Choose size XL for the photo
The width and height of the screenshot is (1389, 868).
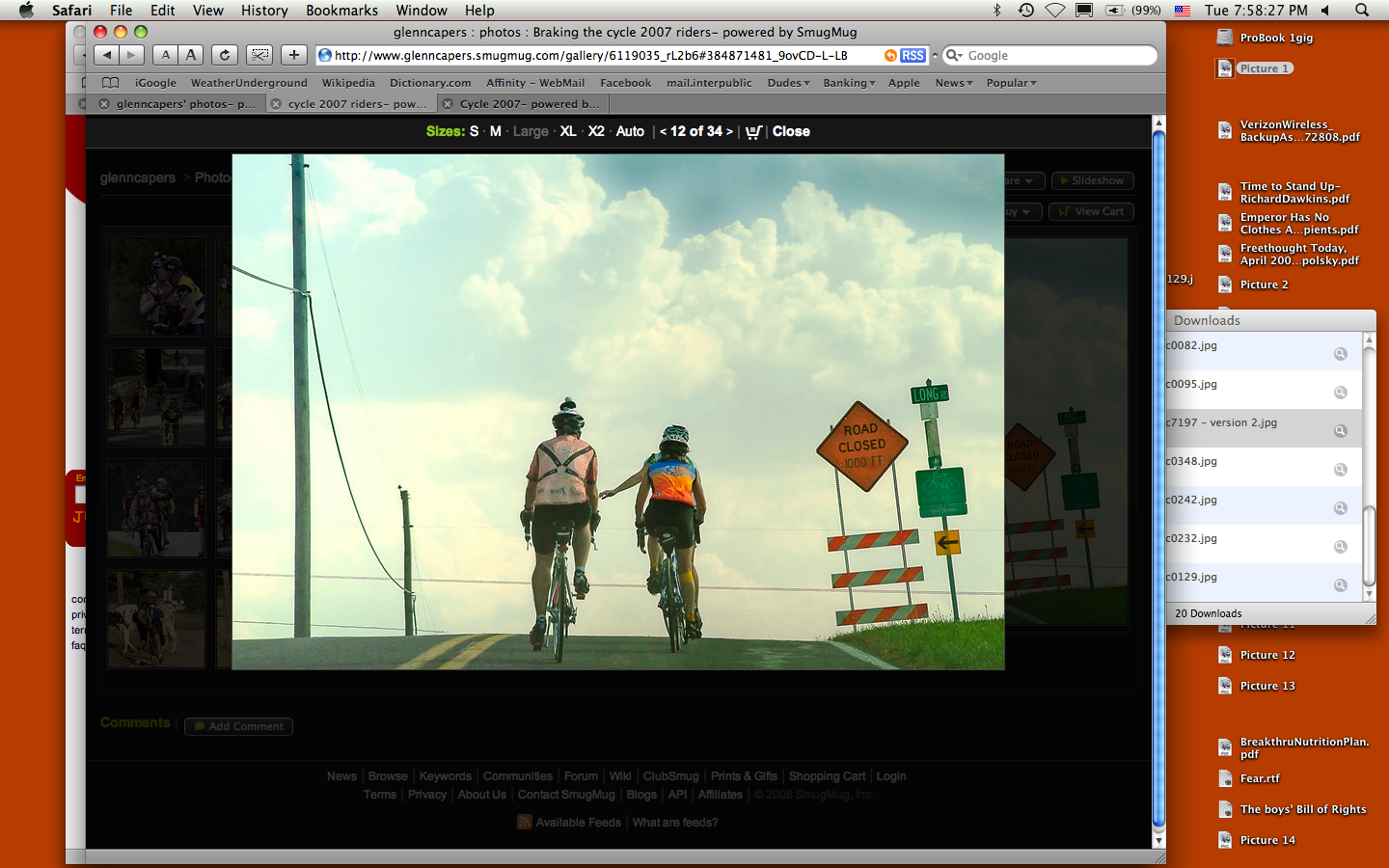(568, 131)
